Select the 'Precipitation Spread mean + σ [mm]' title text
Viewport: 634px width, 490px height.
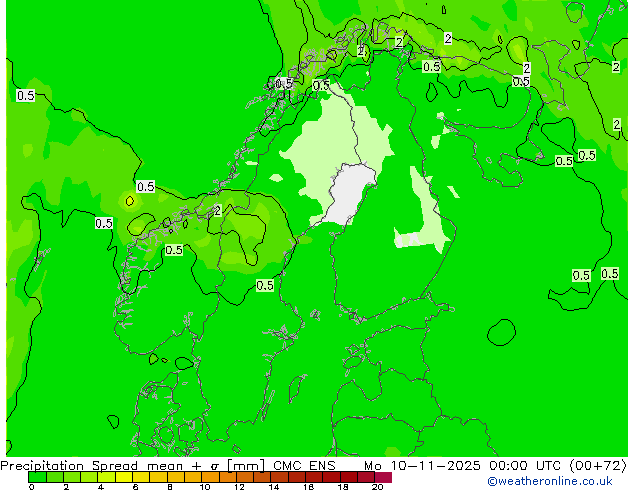(132, 466)
